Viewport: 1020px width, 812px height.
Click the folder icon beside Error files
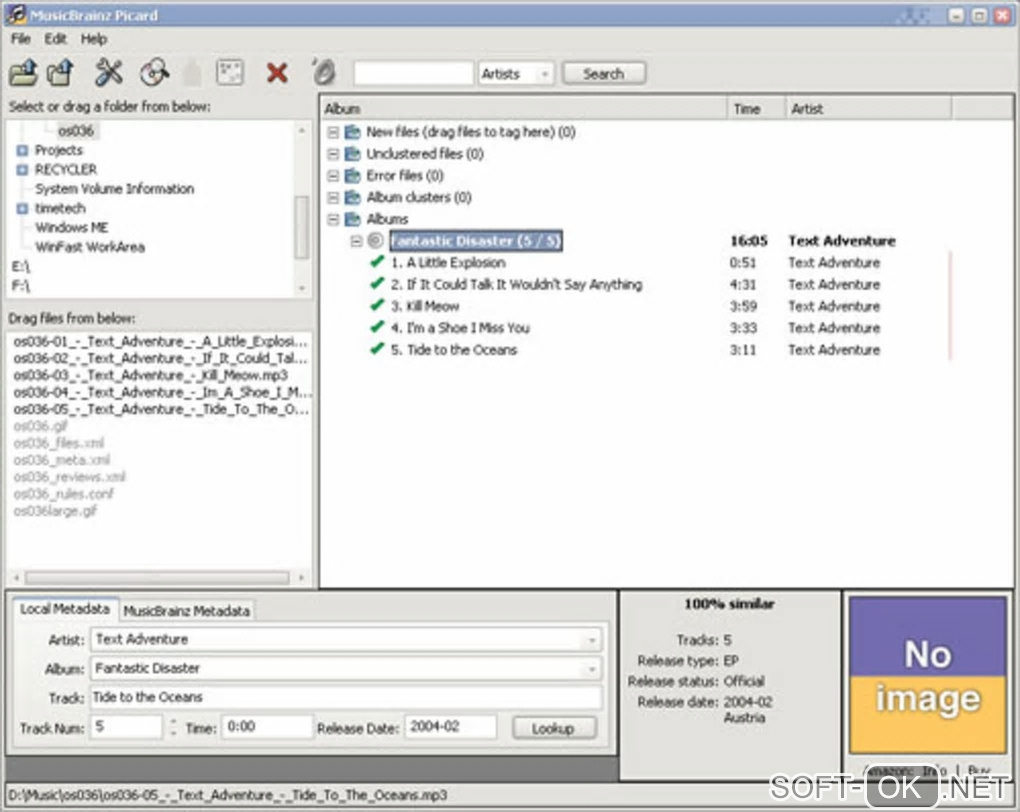point(353,176)
